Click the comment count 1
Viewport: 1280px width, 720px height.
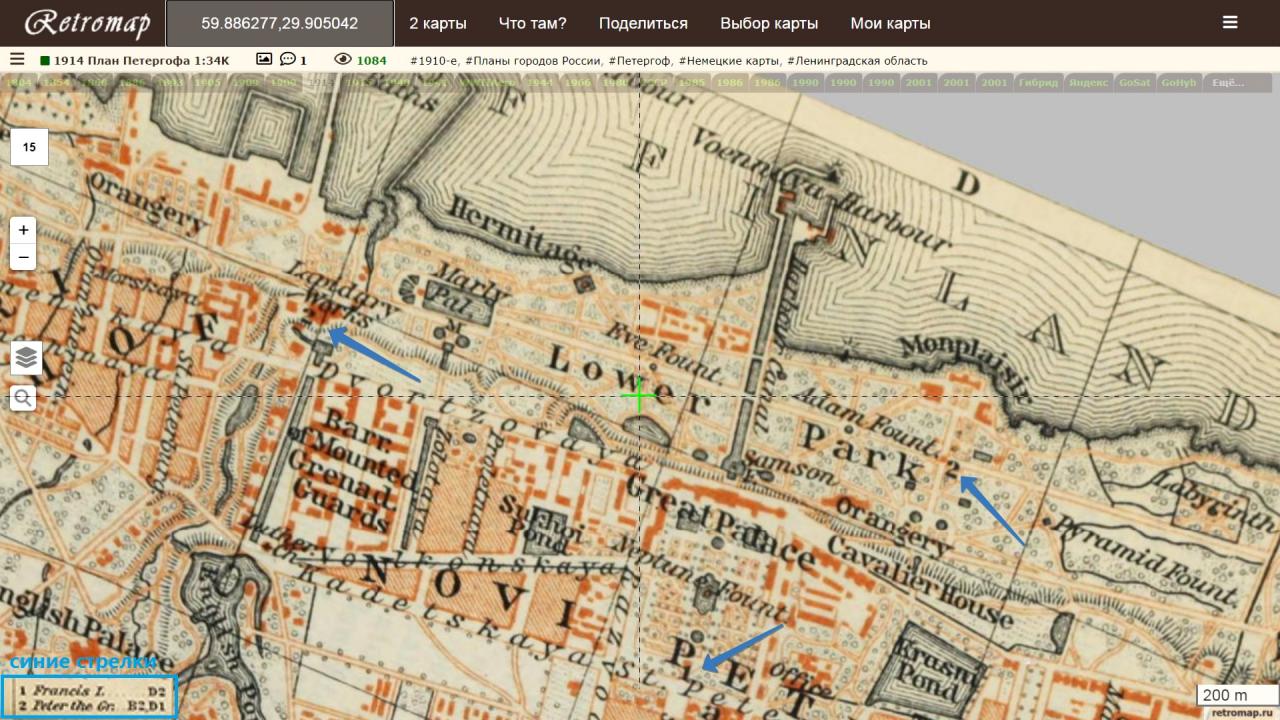pos(303,61)
